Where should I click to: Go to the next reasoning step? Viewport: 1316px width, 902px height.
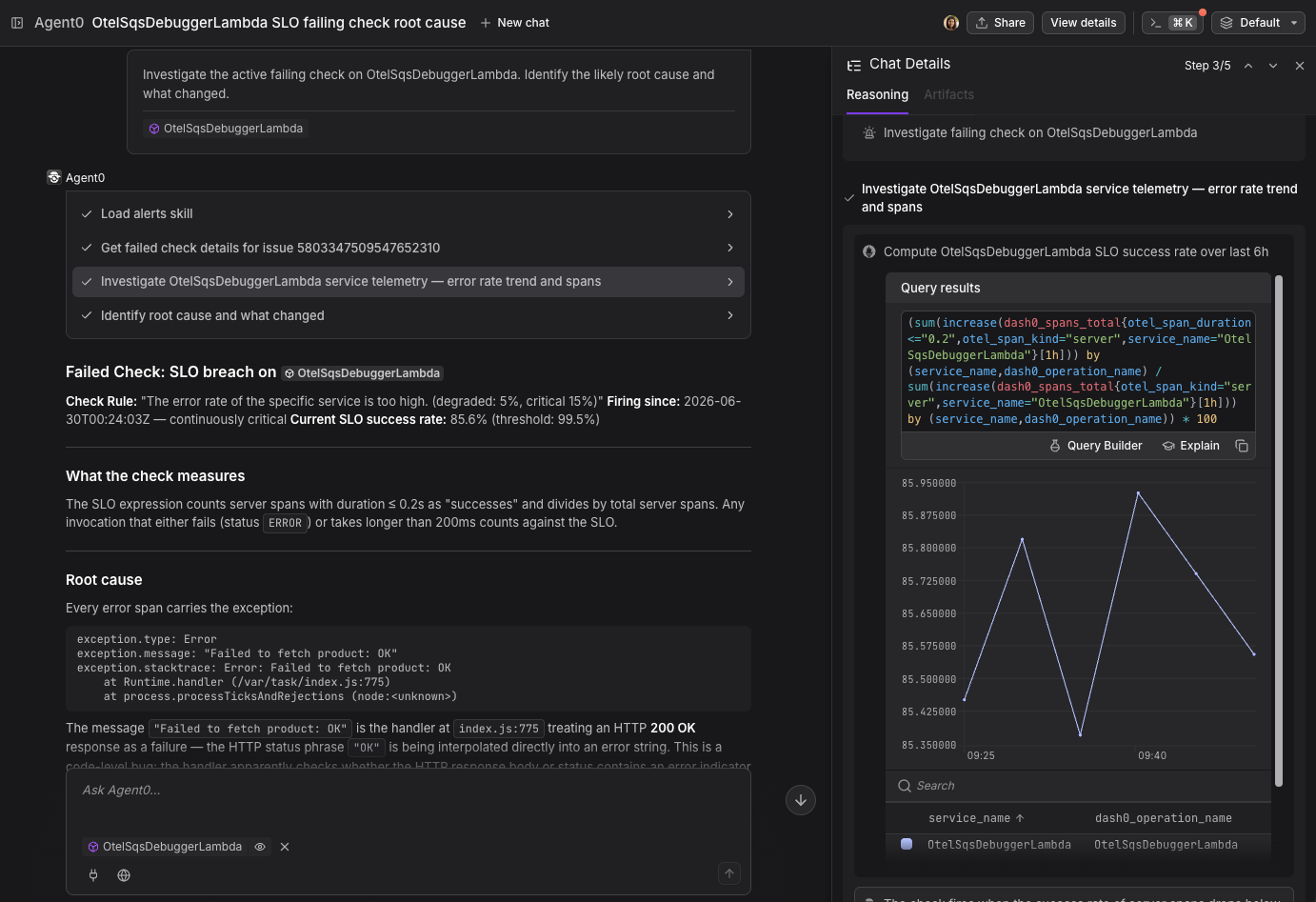[1273, 66]
